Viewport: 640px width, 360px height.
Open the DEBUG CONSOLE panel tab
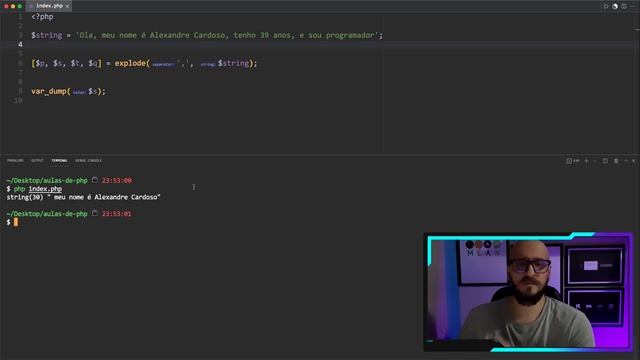point(88,160)
